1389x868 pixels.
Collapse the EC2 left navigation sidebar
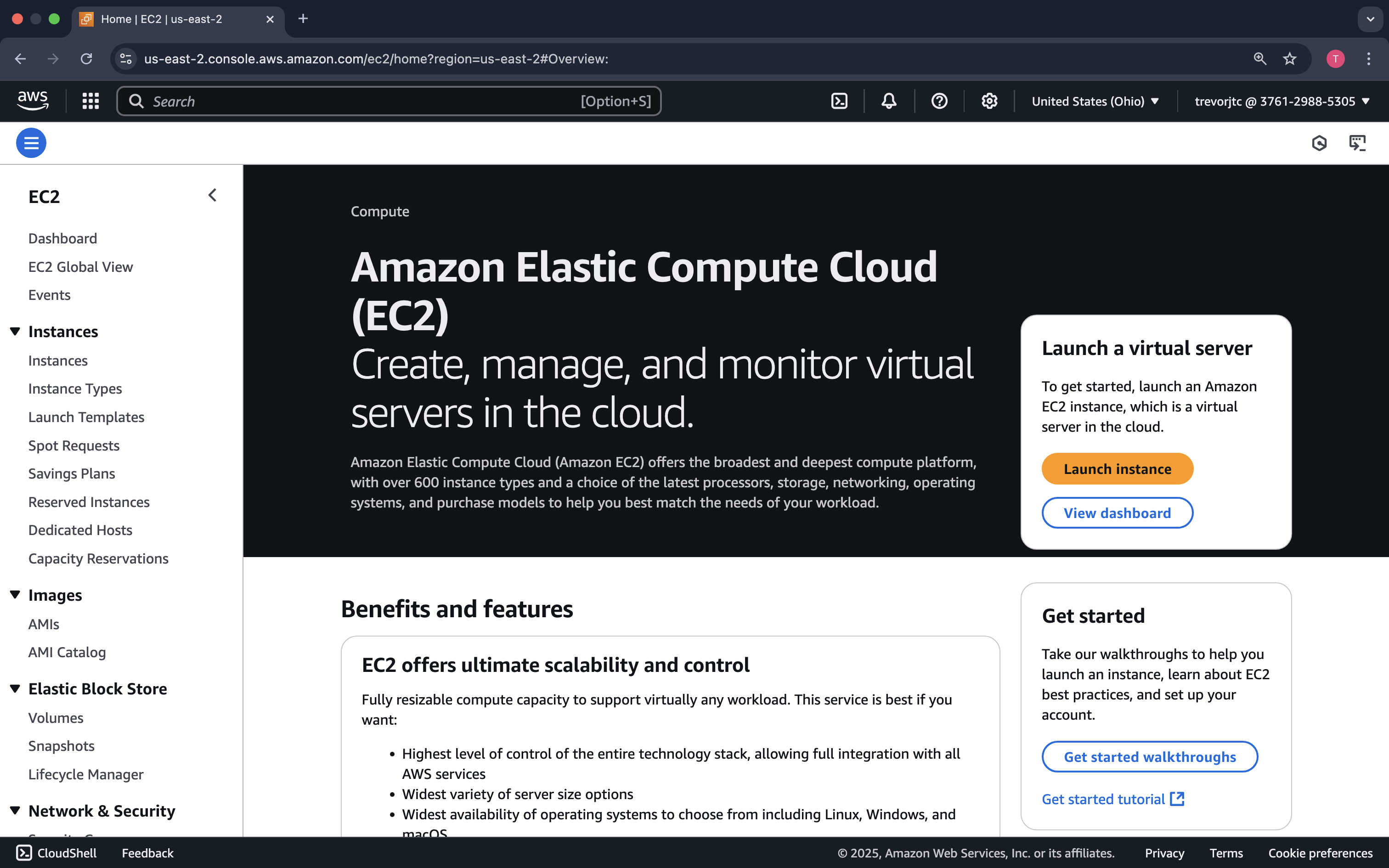pyautogui.click(x=212, y=195)
